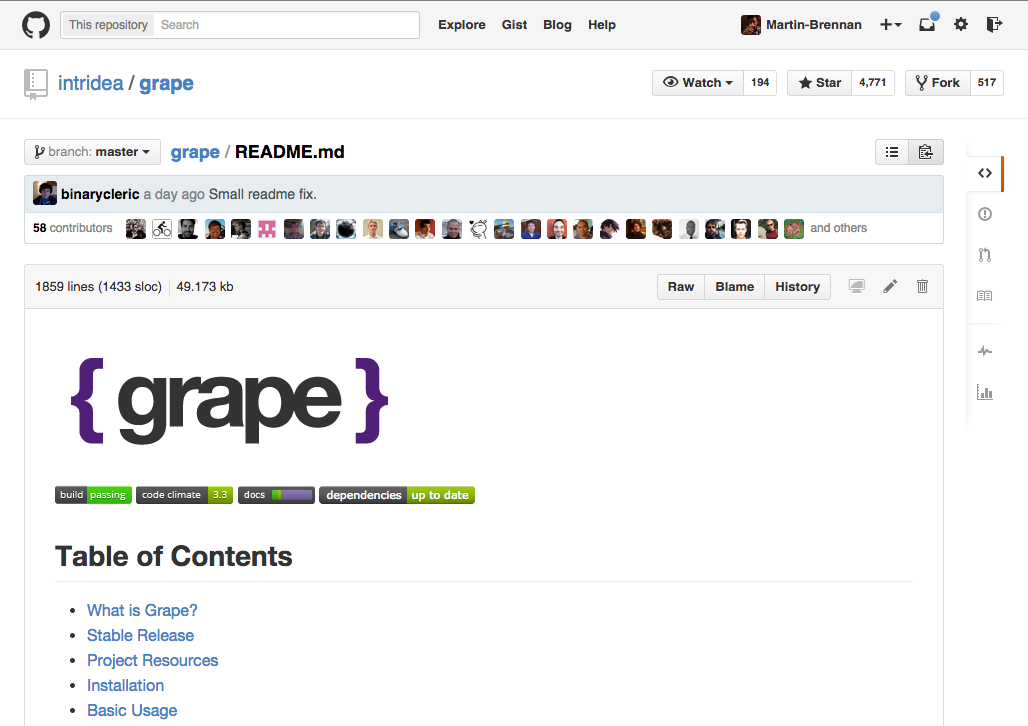Image resolution: width=1028 pixels, height=726 pixels.
Task: Open the grape repository title link
Action: pos(166,83)
